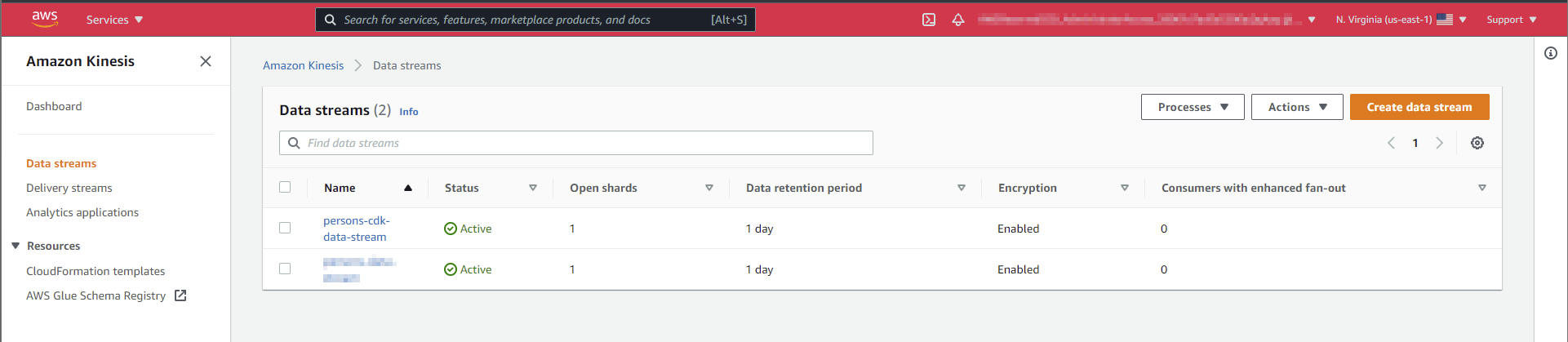Screen dimensions: 1568x342
Task: Click the Active status of the second stream
Action: click(x=468, y=269)
